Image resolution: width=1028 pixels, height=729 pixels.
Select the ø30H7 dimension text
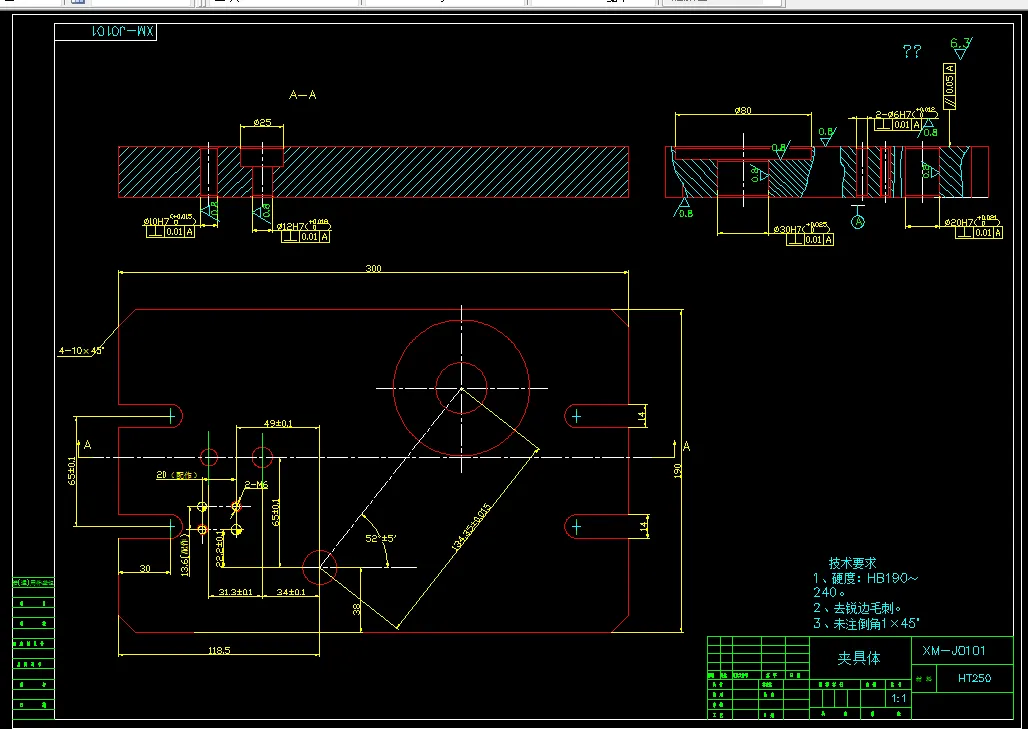coord(802,229)
